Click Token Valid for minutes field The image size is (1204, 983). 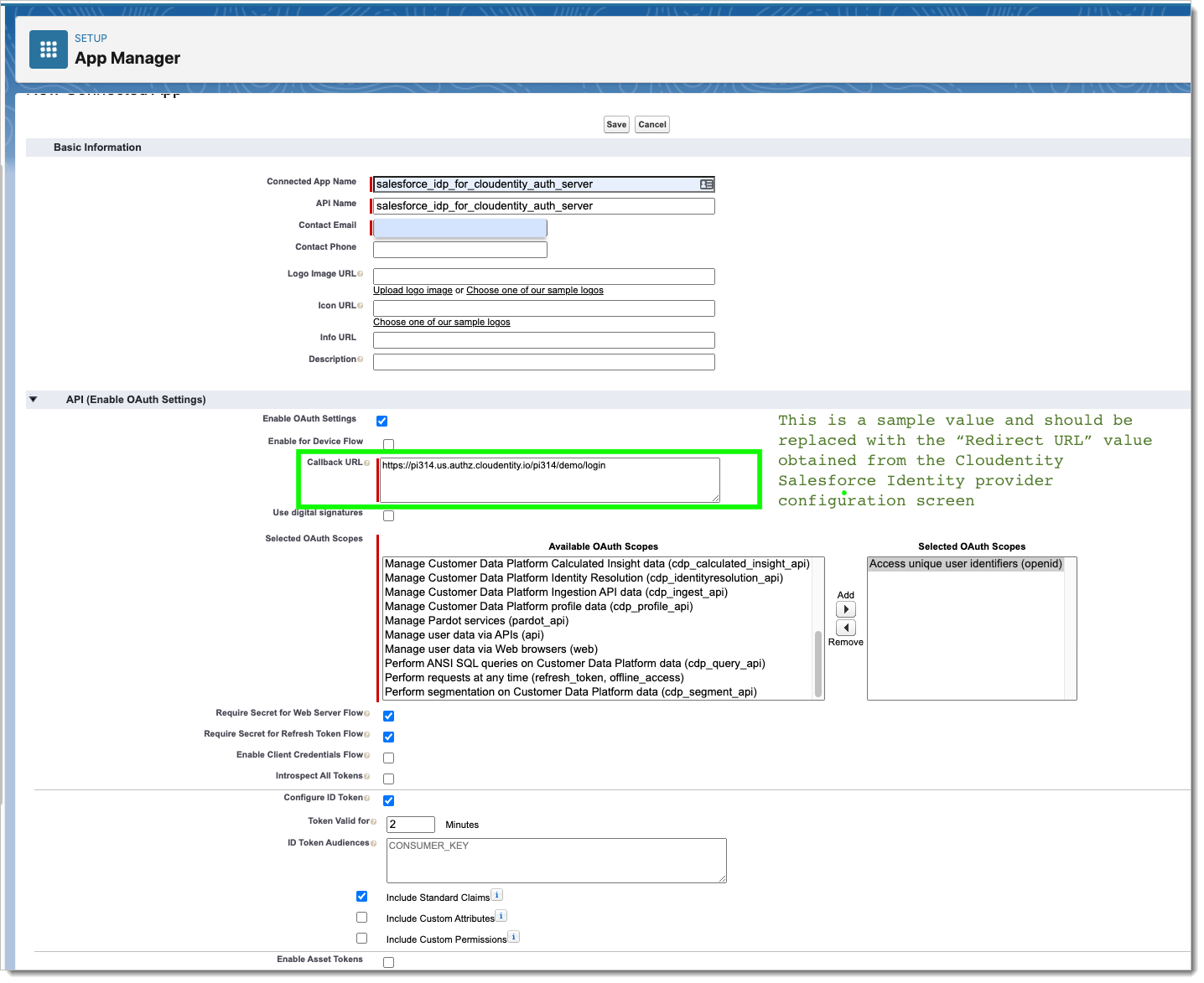click(411, 825)
